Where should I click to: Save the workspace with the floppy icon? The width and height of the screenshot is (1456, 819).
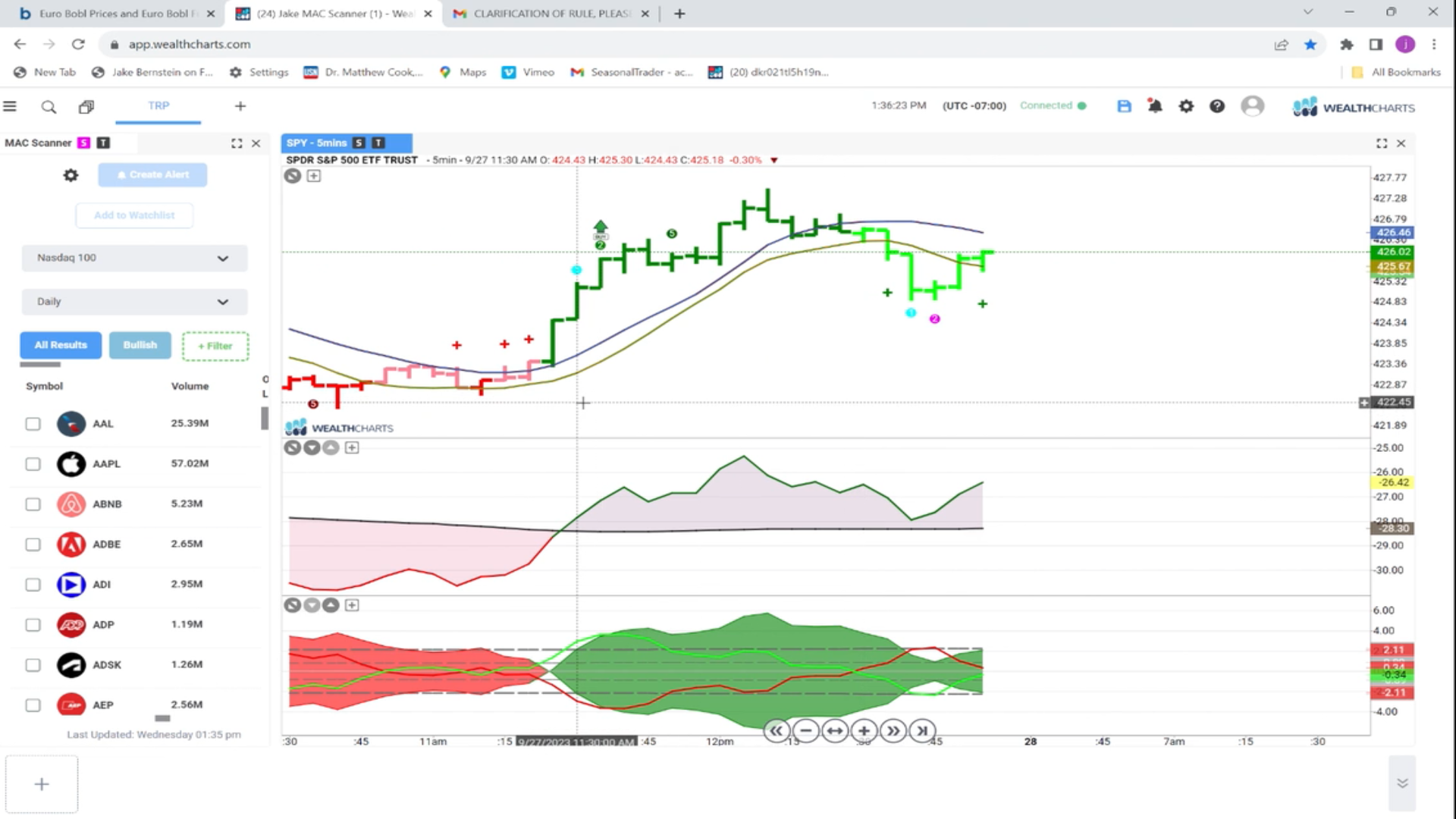1124,106
